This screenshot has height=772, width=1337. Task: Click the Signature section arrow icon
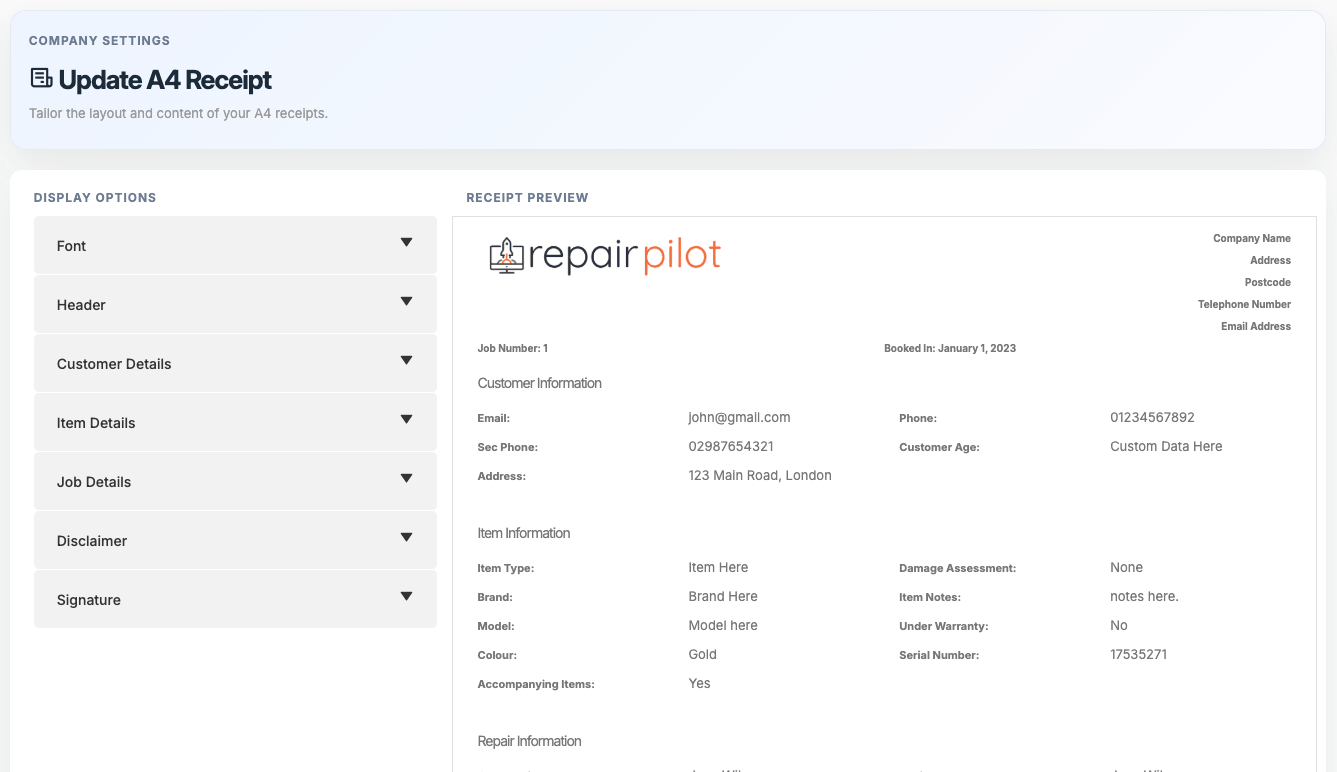pos(406,597)
